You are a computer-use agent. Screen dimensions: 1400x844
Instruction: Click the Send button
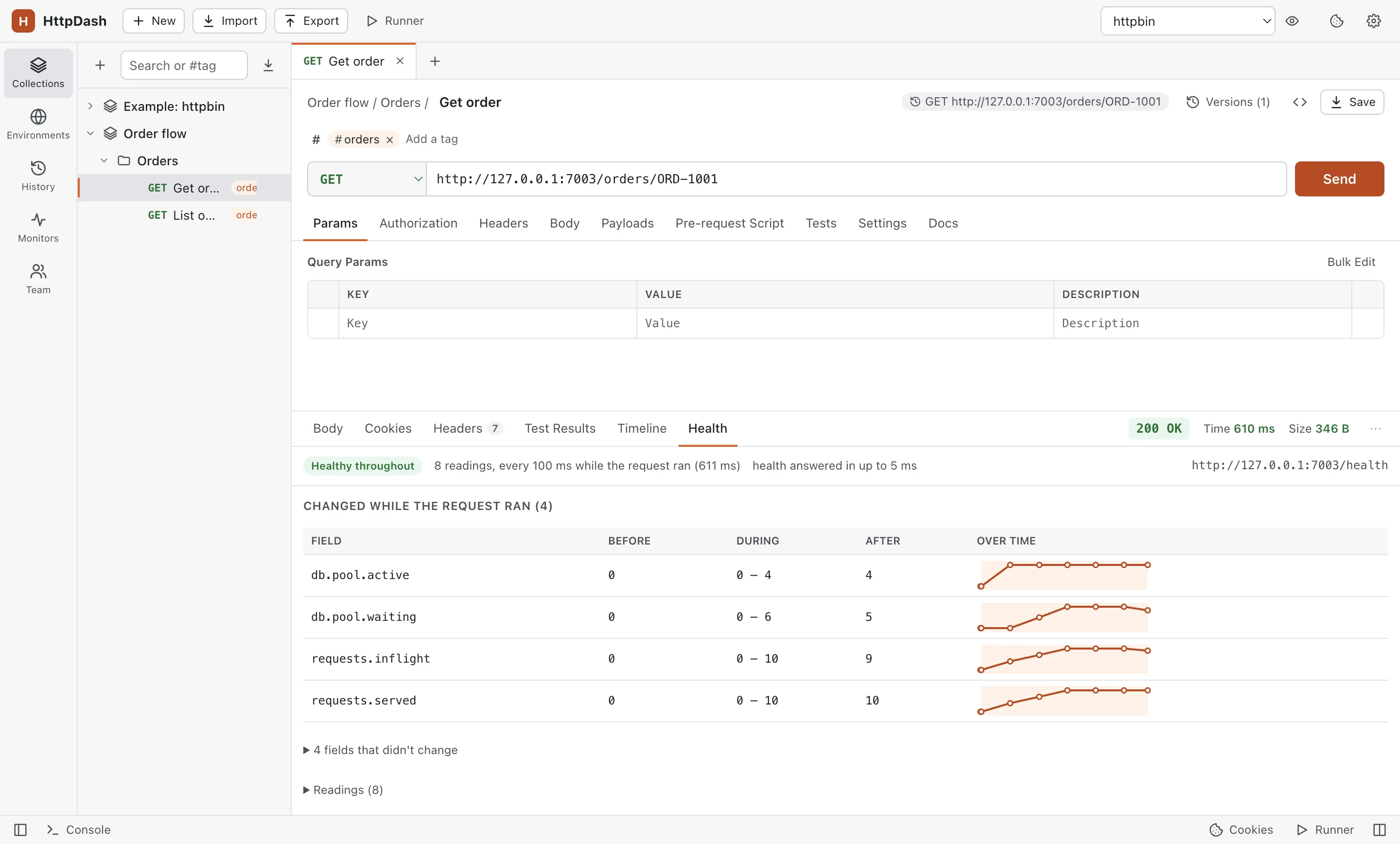pos(1339,179)
